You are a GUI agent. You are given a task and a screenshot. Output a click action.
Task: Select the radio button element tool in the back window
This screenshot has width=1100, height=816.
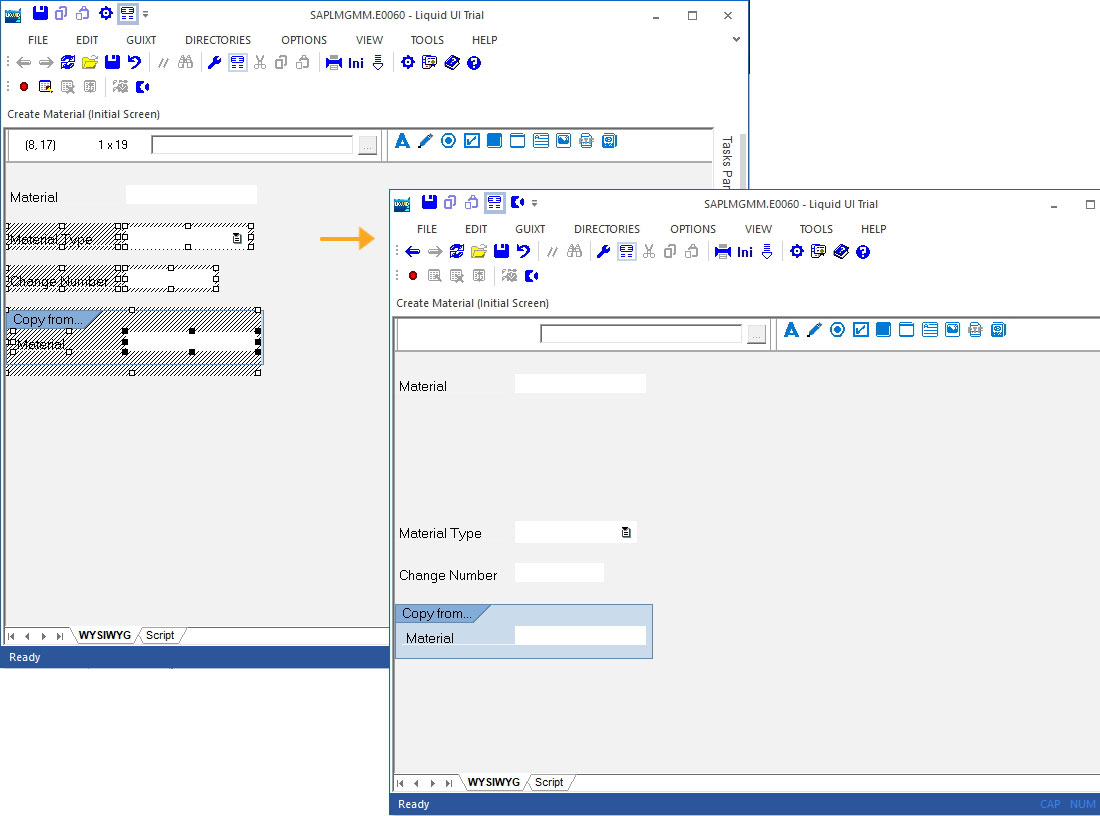click(x=448, y=141)
